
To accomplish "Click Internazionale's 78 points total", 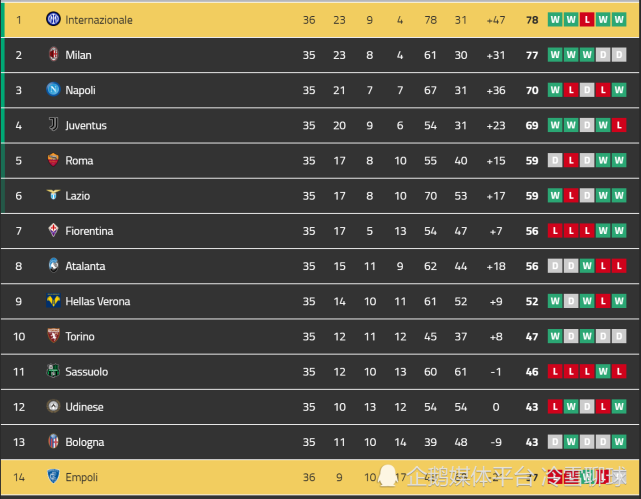I will pos(532,20).
